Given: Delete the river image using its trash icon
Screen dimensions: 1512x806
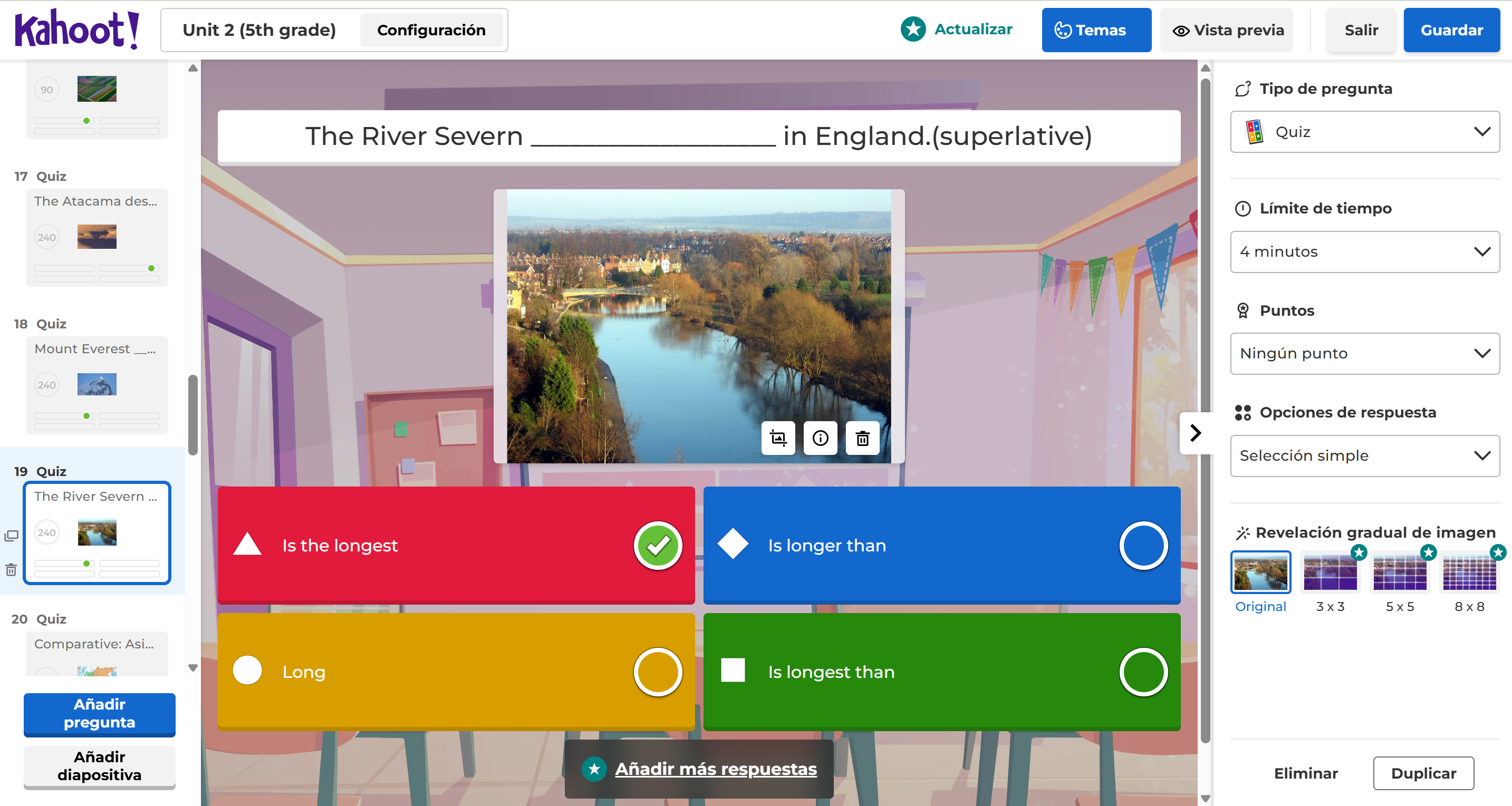Looking at the screenshot, I should click(x=862, y=438).
